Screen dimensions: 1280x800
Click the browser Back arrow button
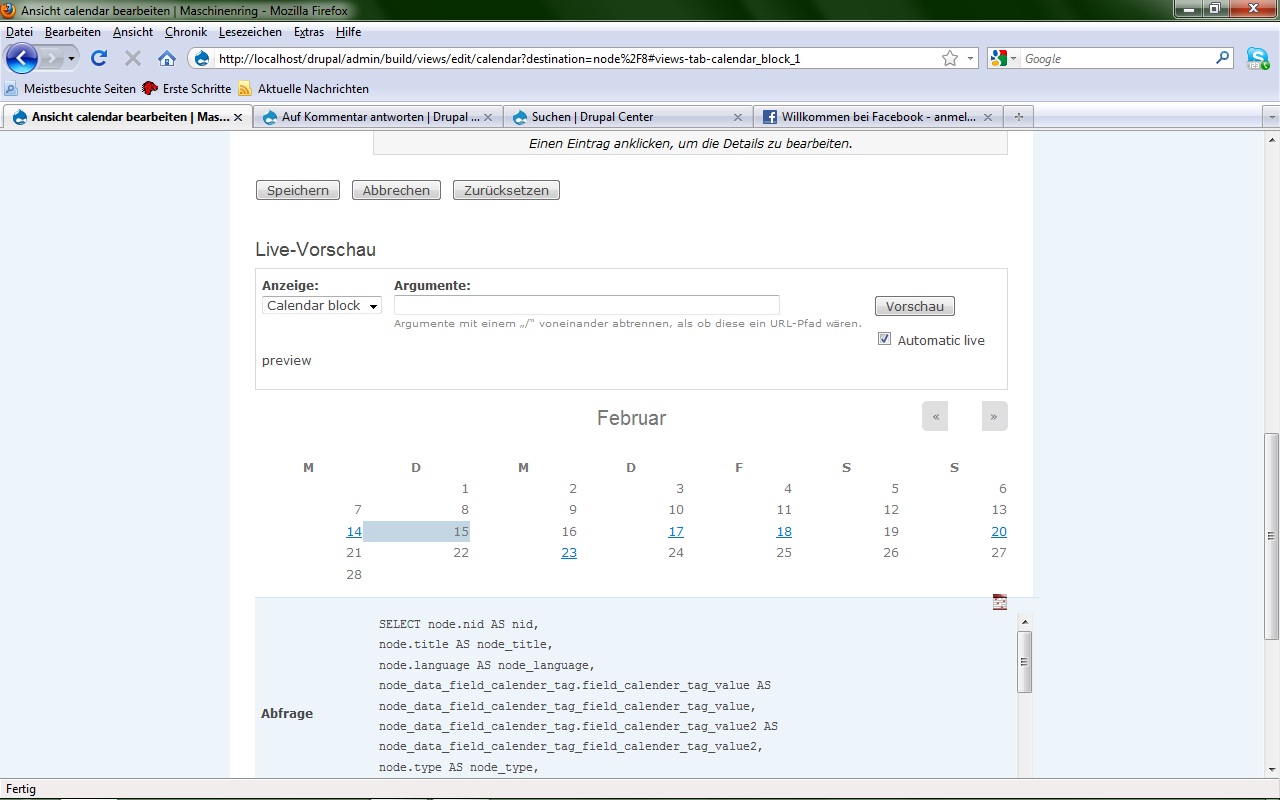[x=22, y=58]
